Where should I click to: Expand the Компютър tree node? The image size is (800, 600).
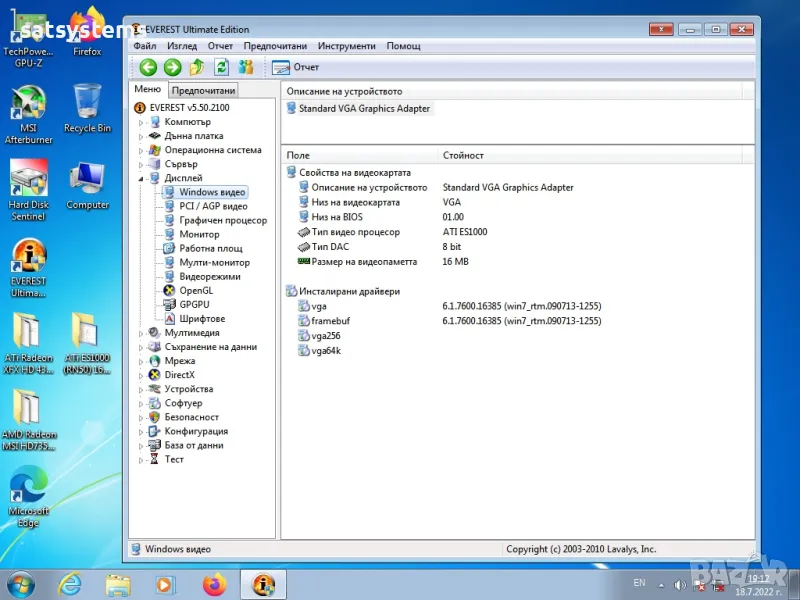click(x=140, y=122)
